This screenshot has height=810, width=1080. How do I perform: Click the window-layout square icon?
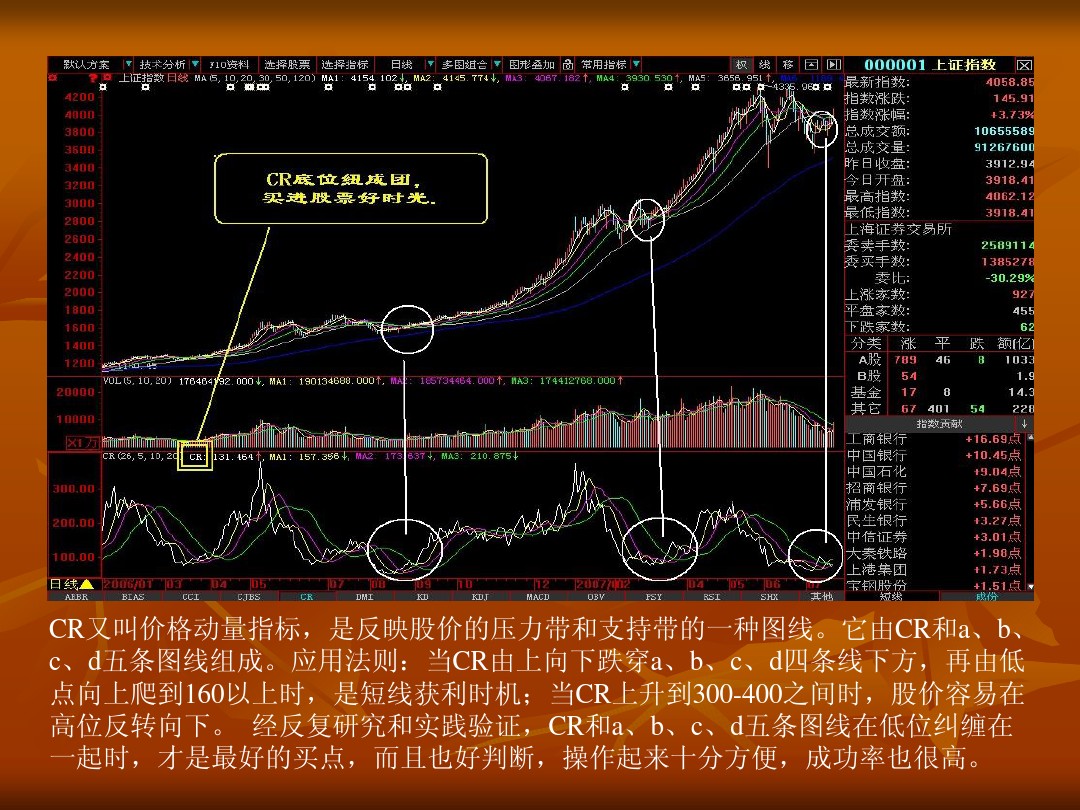[x=811, y=64]
